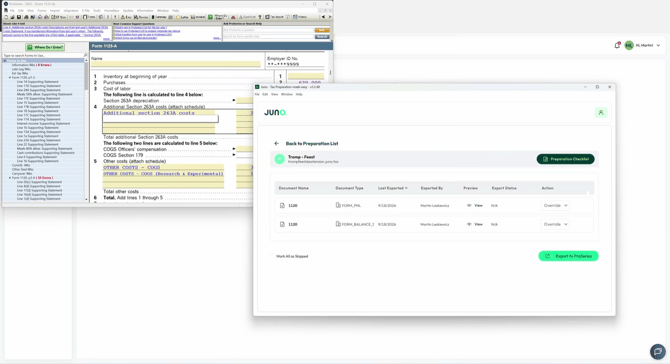Click the Ask ProSeries a question field

pos(268,30)
